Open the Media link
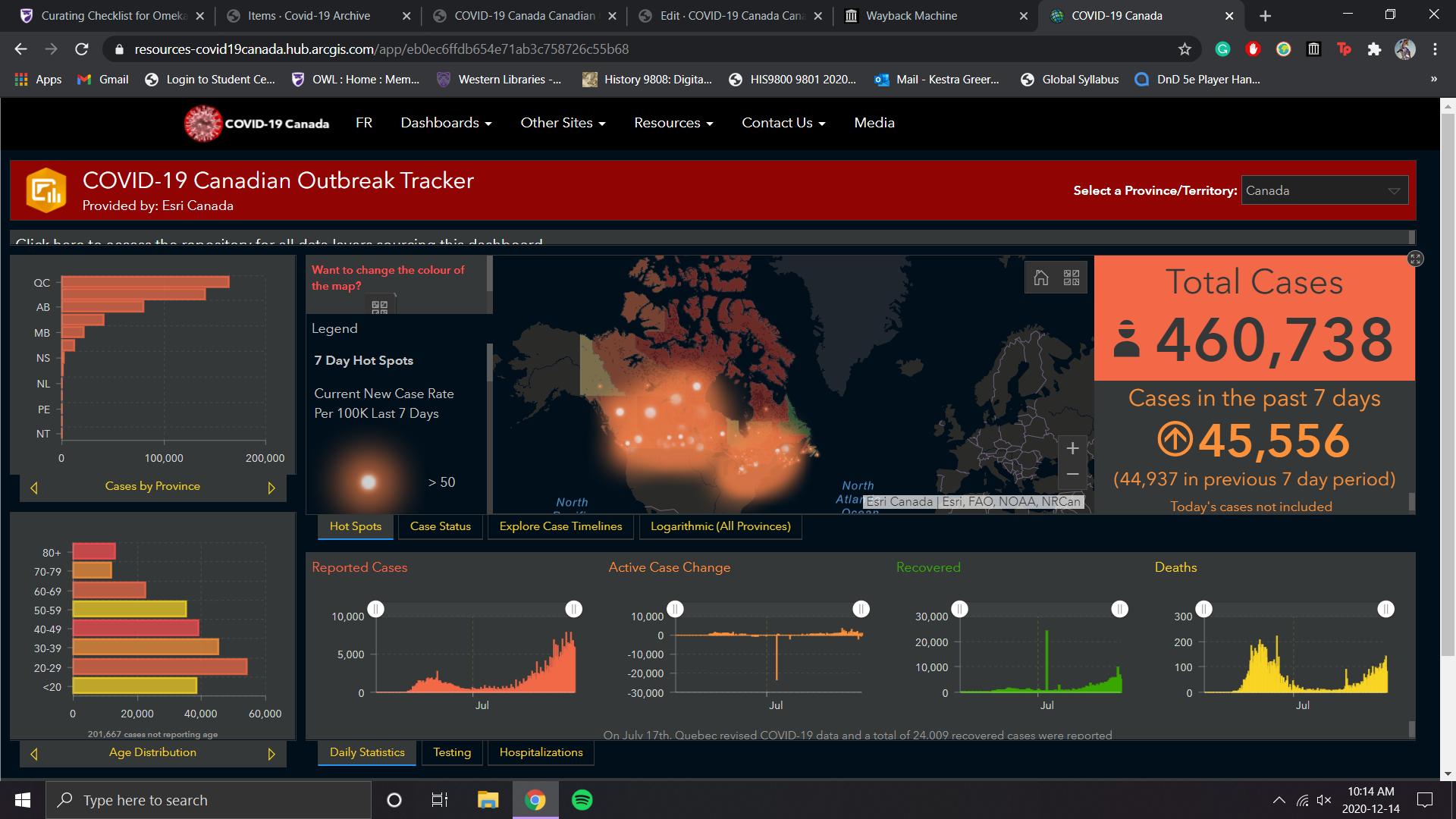Screen dimensions: 1456x819 874,123
